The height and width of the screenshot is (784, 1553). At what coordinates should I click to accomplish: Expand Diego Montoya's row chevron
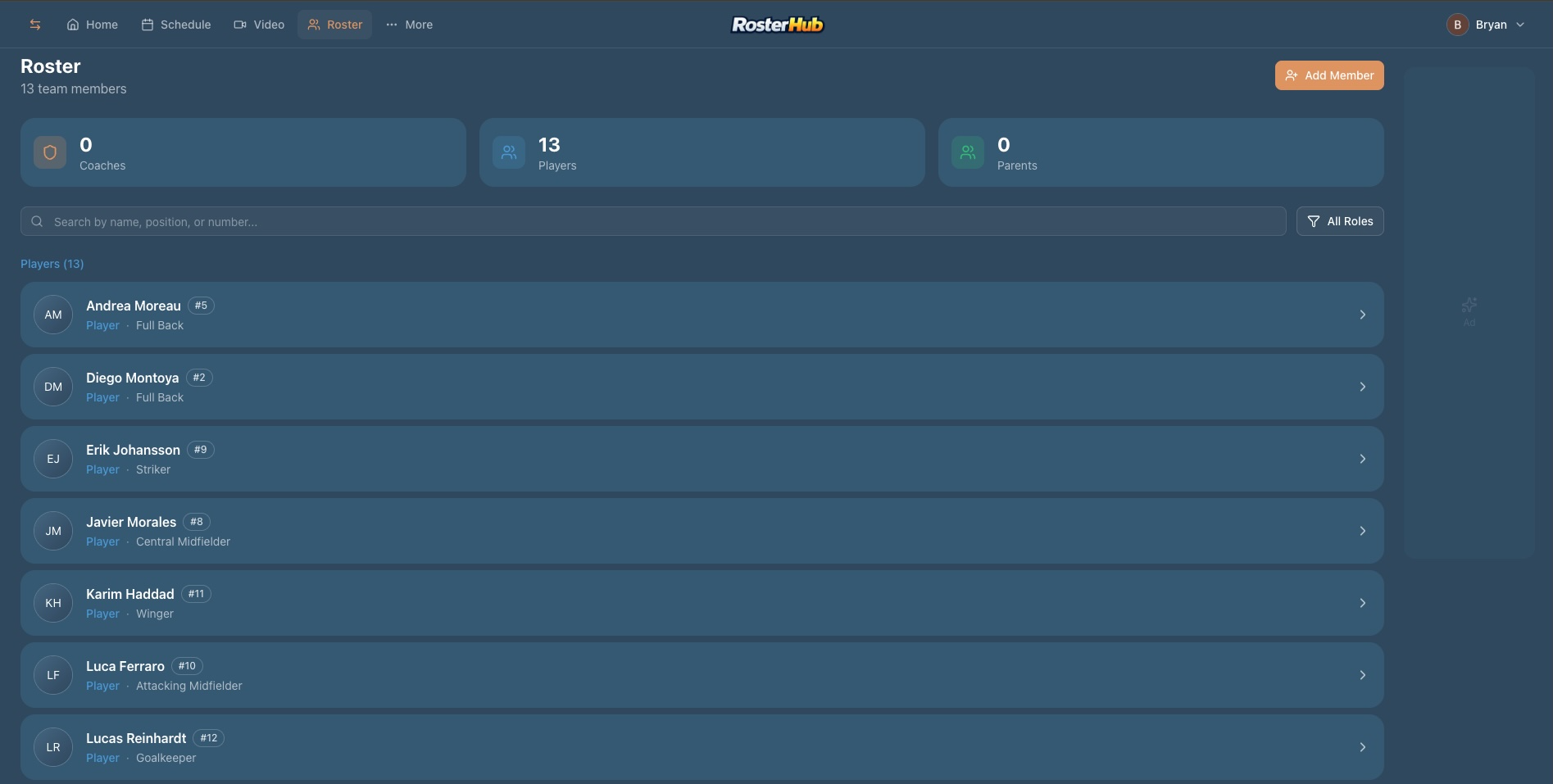coord(1362,387)
